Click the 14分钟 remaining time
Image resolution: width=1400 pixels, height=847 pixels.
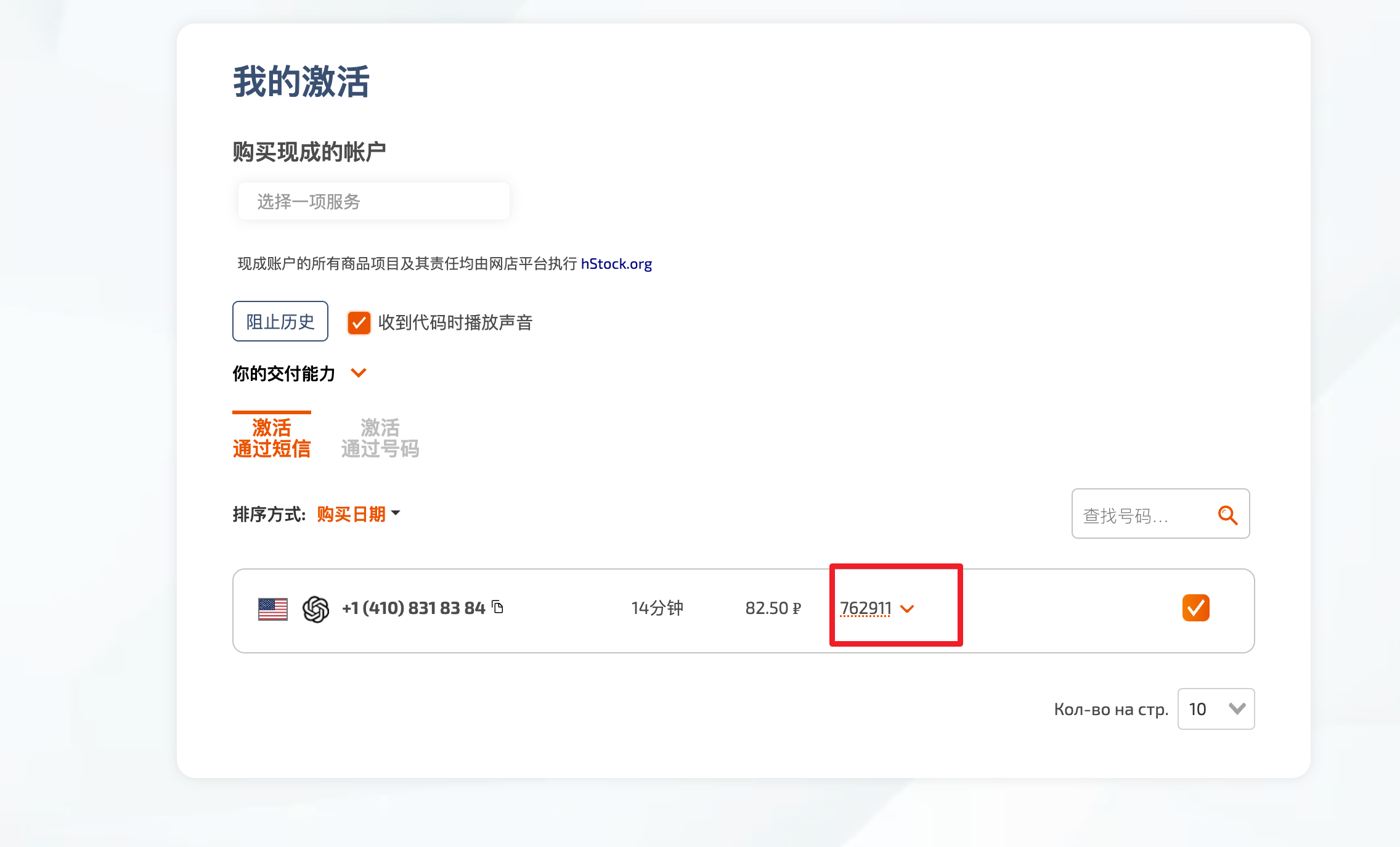pyautogui.click(x=657, y=608)
